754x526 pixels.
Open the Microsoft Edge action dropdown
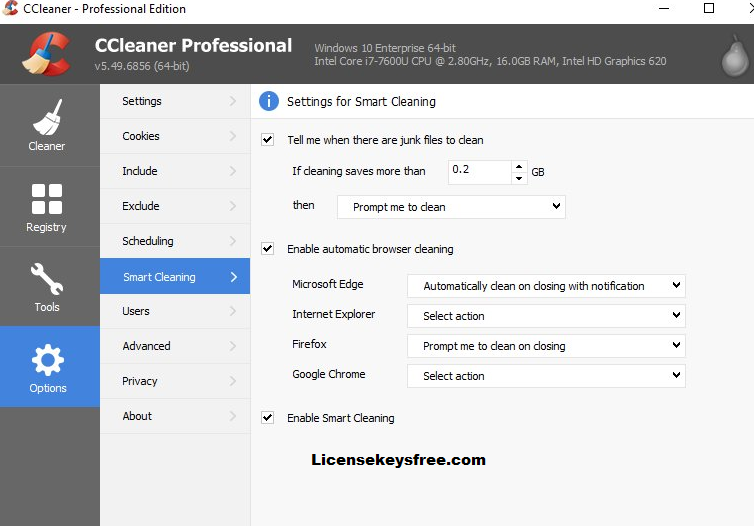(546, 286)
